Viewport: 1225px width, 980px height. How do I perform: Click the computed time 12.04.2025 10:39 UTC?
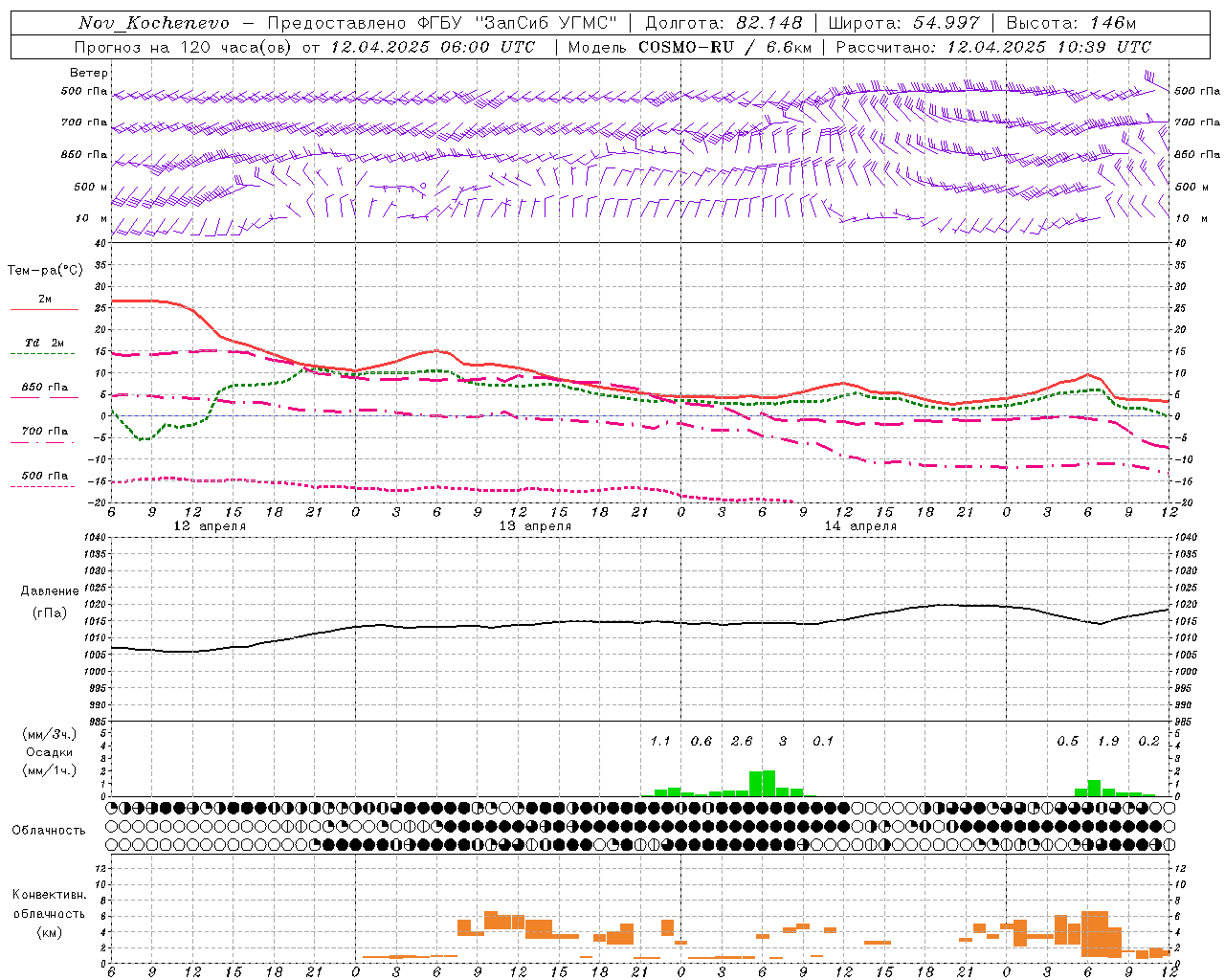coord(1049,47)
